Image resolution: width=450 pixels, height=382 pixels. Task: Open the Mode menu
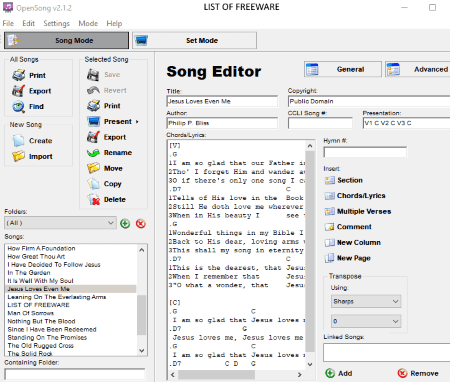(x=88, y=23)
